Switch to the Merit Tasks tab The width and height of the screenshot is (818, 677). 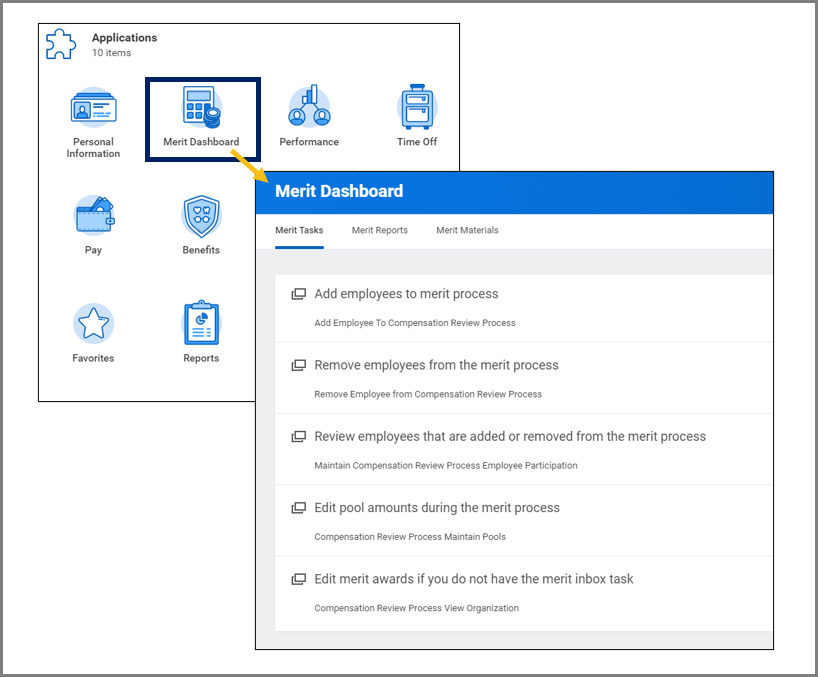(299, 230)
